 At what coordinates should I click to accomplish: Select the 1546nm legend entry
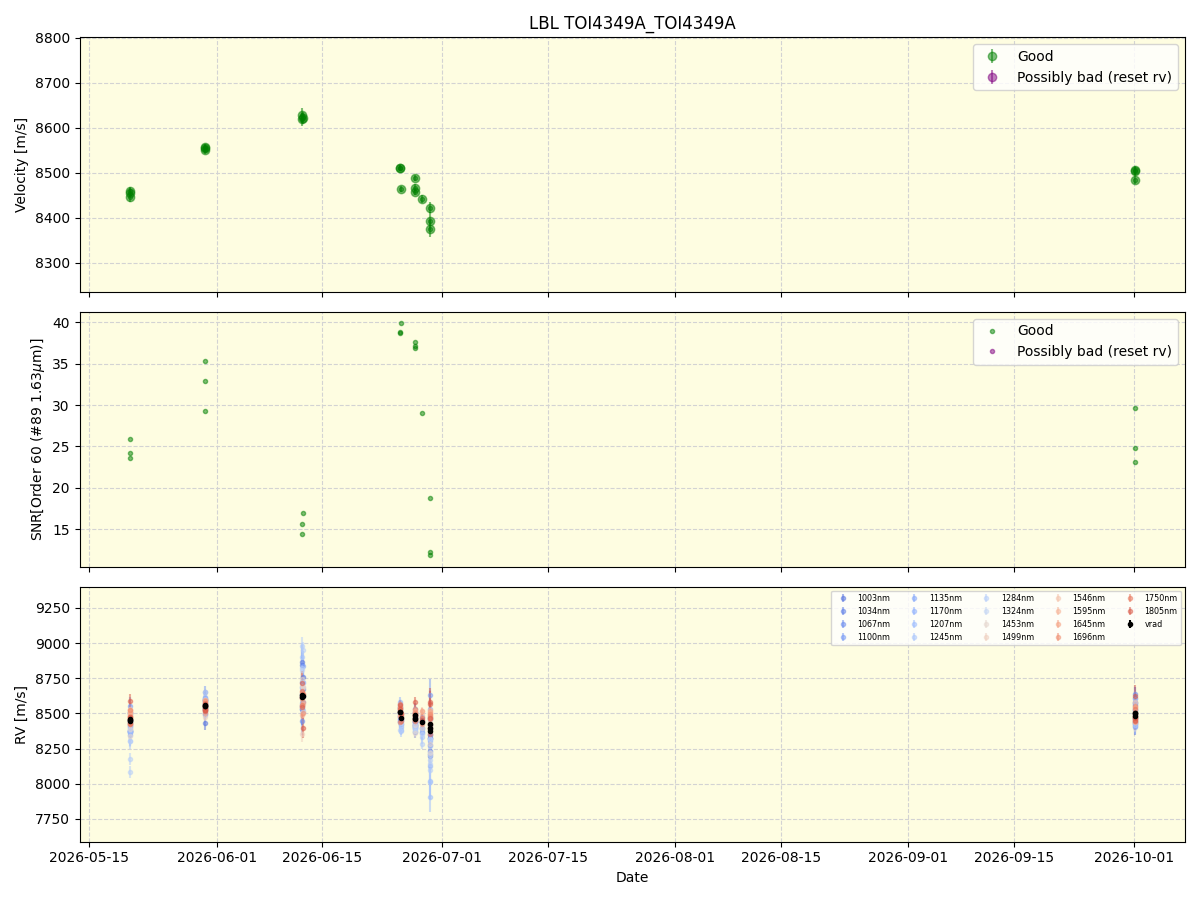coord(1082,598)
